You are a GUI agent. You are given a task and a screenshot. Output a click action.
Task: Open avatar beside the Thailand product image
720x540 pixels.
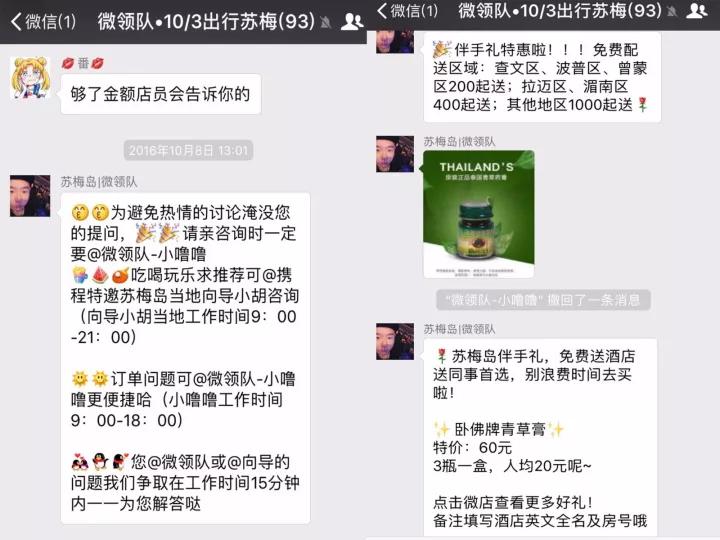395,154
